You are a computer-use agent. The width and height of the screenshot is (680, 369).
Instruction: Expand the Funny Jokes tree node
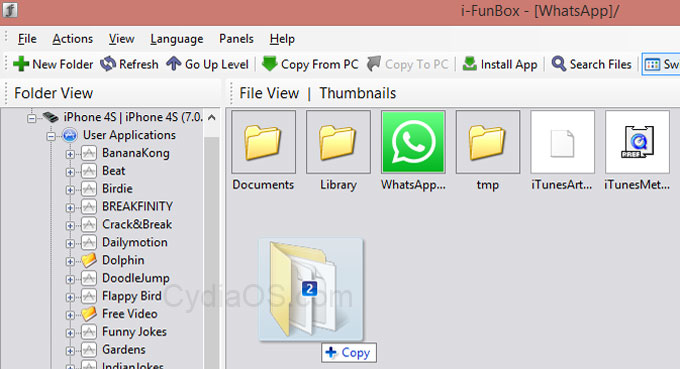pos(70,333)
